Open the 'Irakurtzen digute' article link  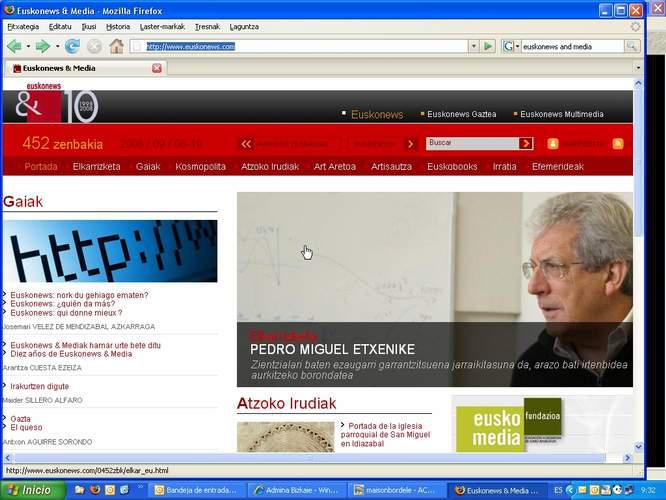pos(40,386)
